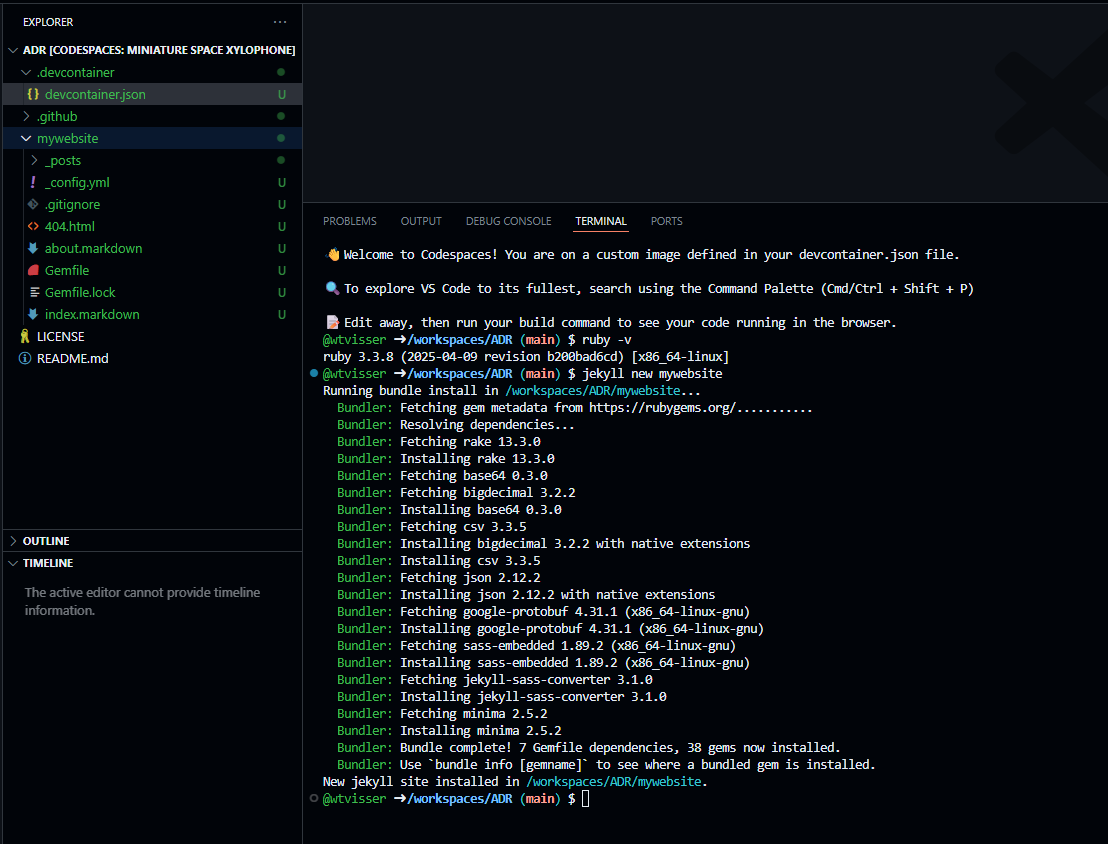
Task: Open the about.markdown file
Action: tap(93, 248)
